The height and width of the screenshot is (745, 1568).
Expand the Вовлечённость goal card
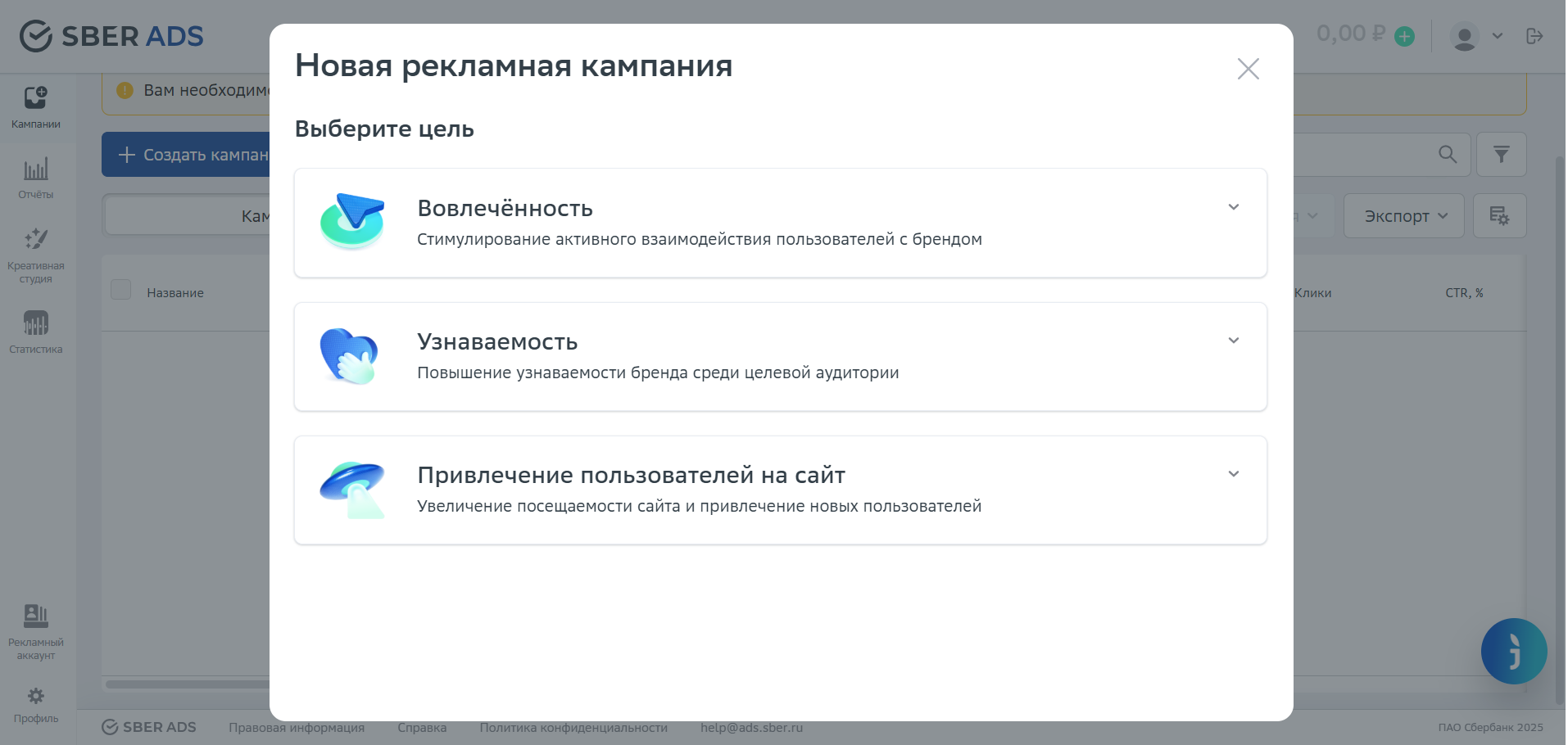coord(1234,207)
